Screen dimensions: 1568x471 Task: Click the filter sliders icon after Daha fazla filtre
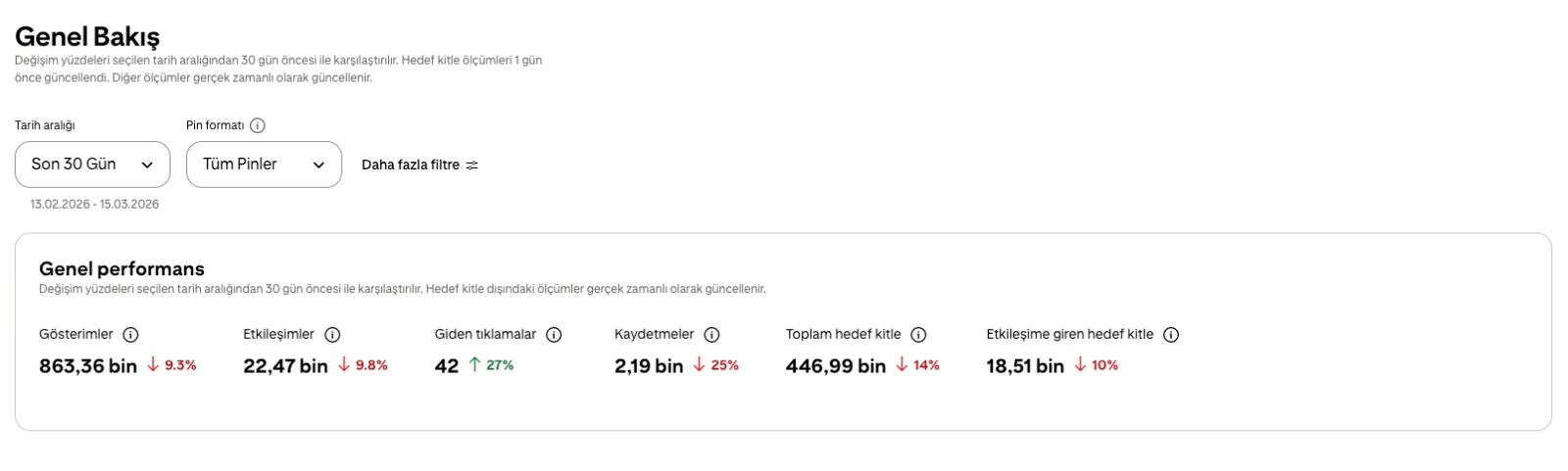click(x=472, y=165)
